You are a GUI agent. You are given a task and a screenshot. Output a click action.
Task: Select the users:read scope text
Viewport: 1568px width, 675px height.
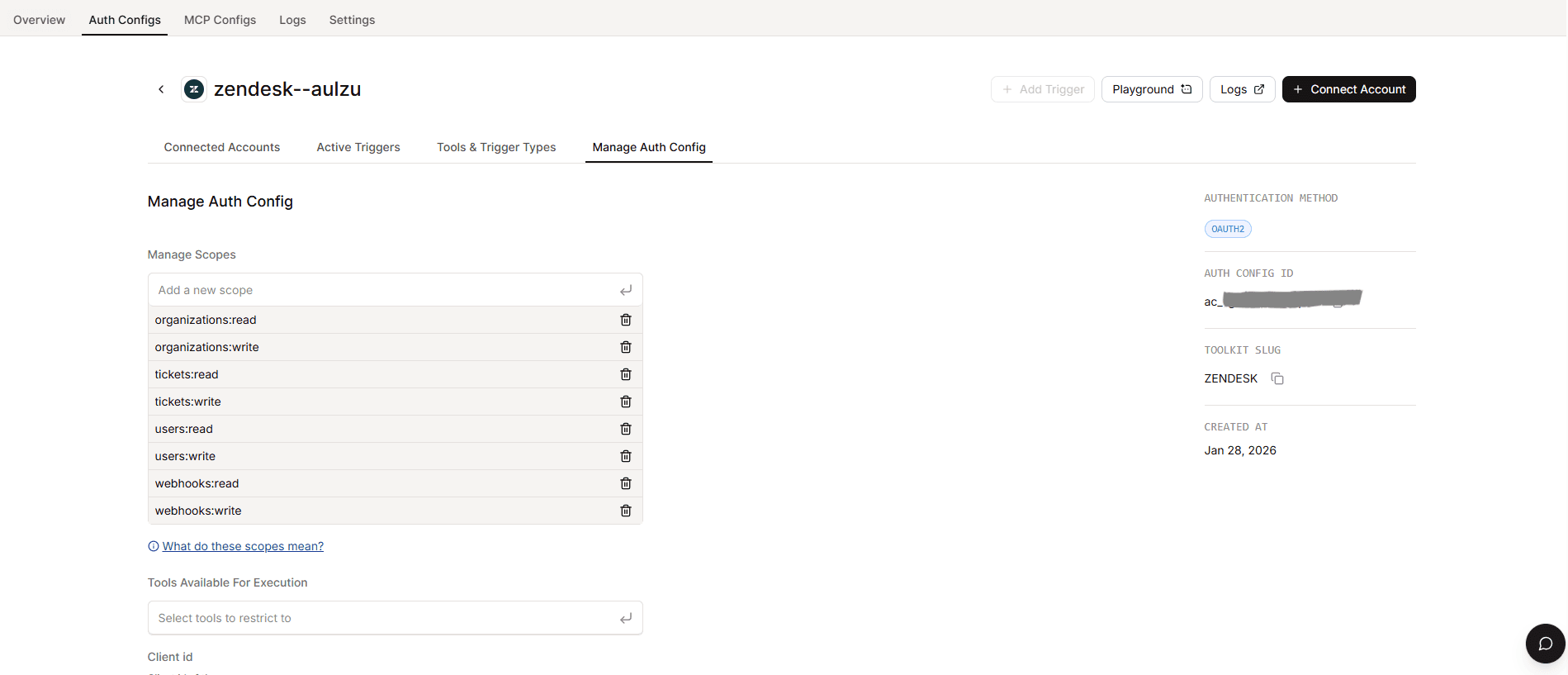184,429
